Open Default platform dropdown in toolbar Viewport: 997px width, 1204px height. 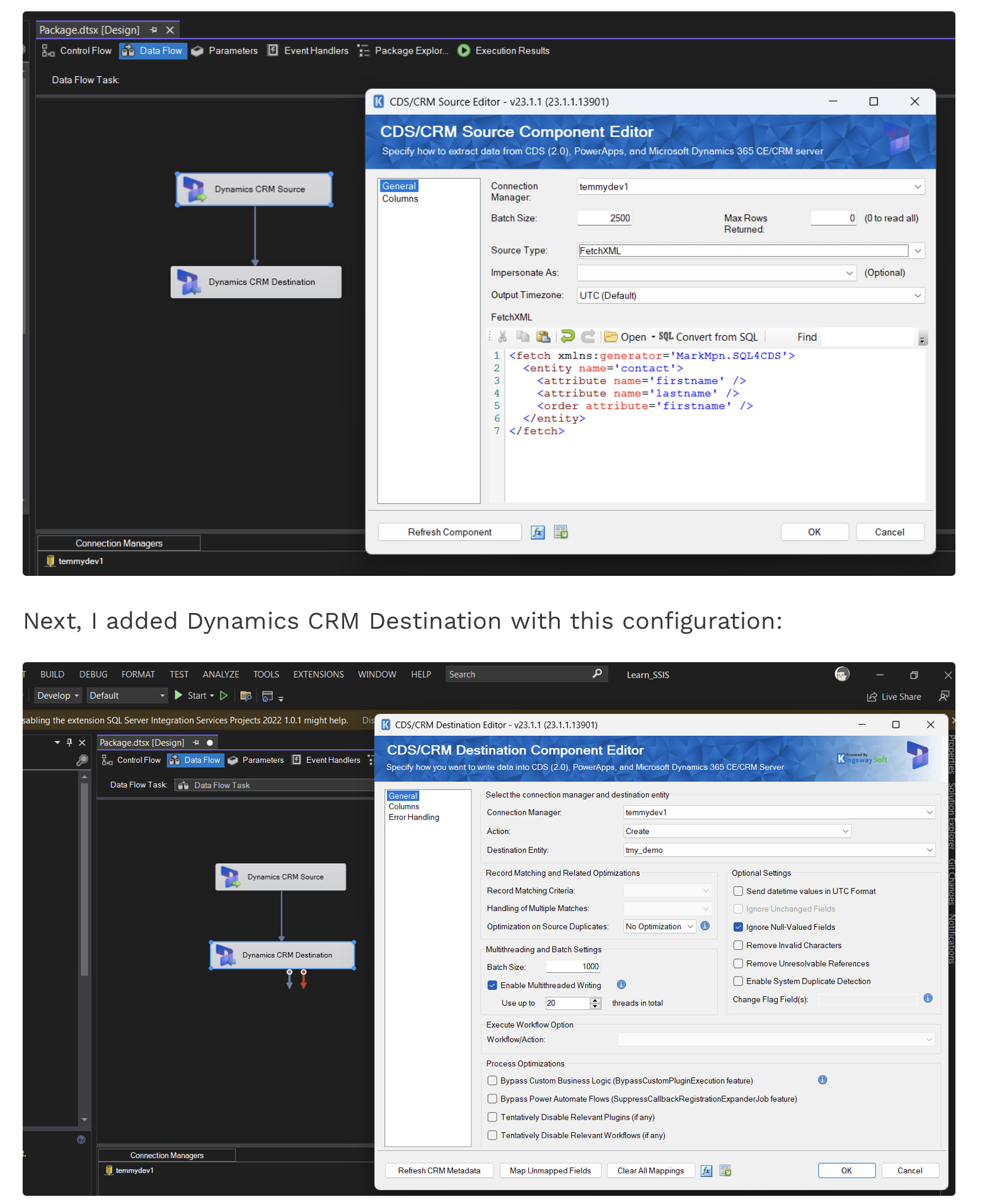point(127,696)
